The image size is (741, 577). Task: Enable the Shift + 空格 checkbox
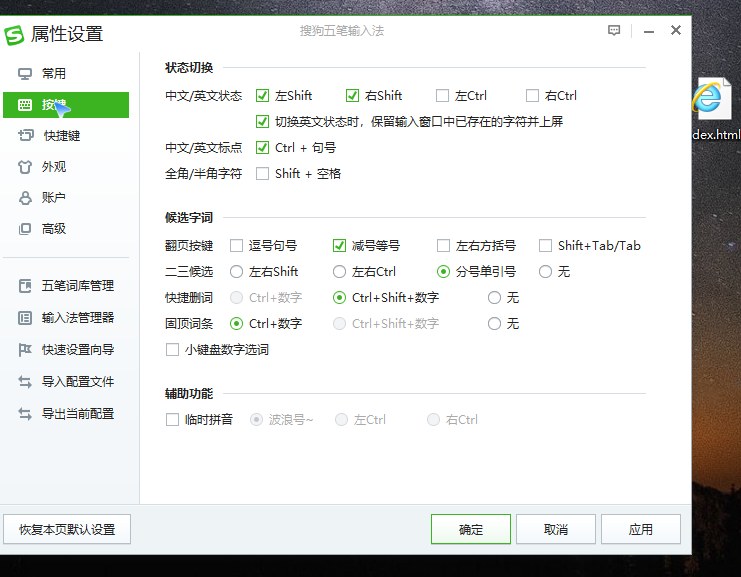pyautogui.click(x=262, y=173)
